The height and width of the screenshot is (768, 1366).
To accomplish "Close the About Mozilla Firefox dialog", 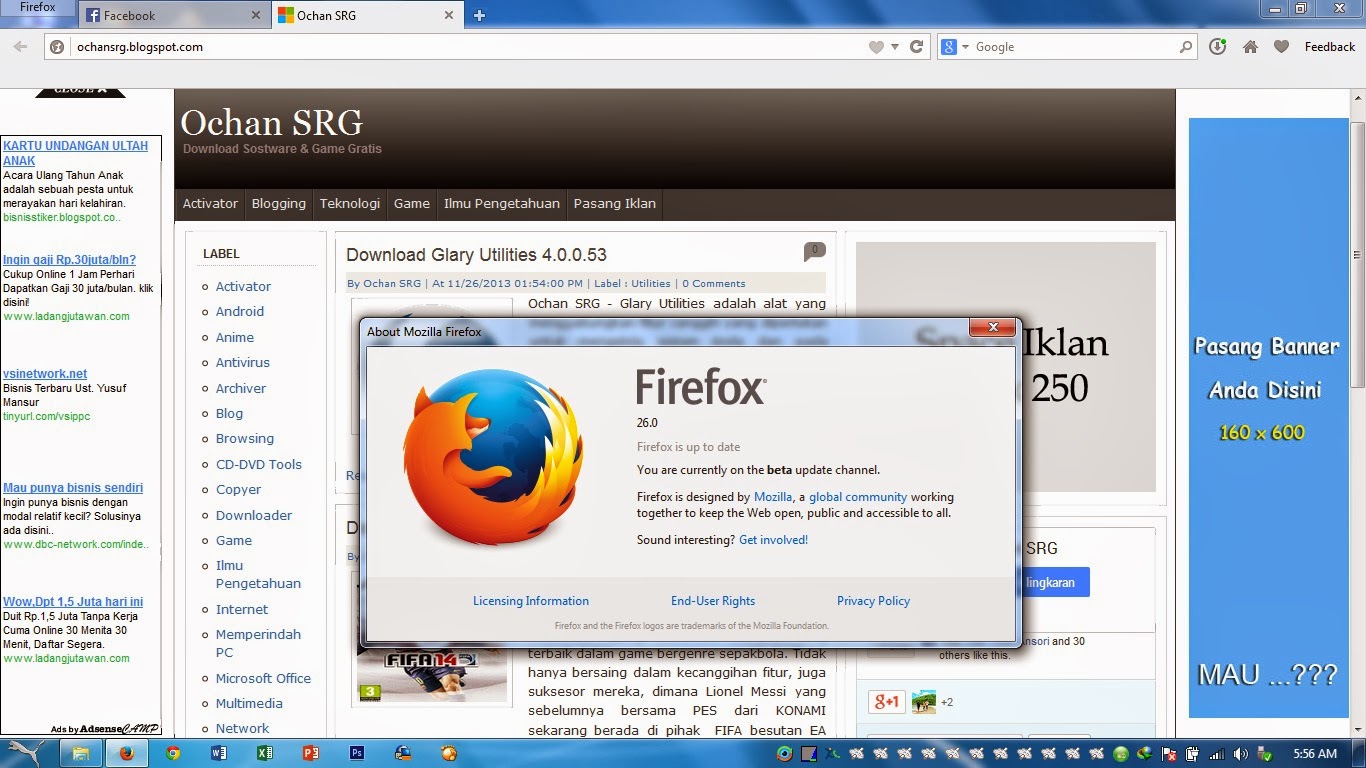I will pyautogui.click(x=993, y=328).
